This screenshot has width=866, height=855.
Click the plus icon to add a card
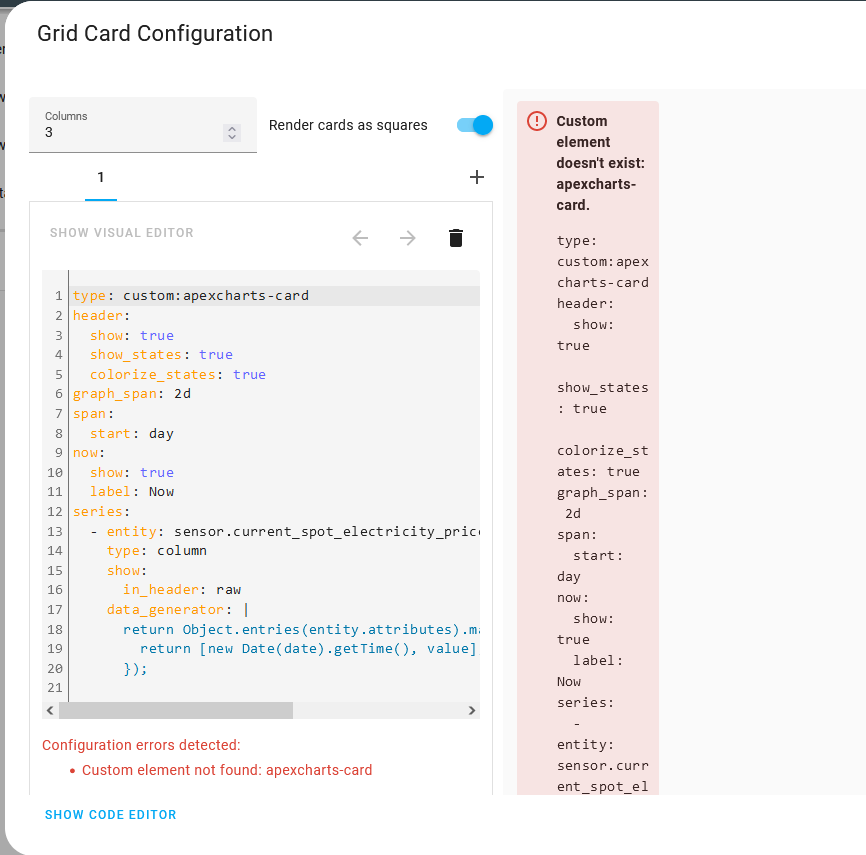[x=477, y=177]
